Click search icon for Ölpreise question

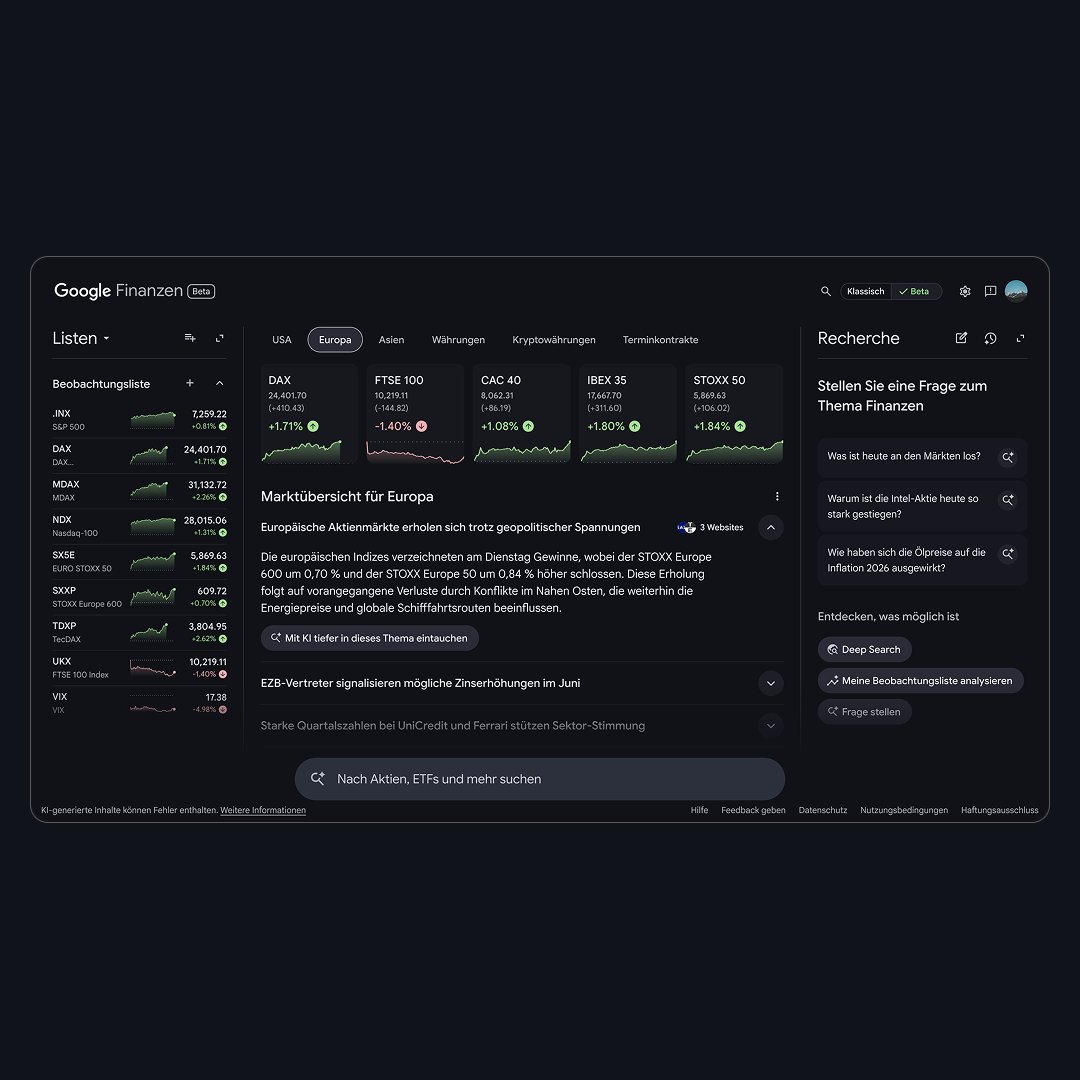pyautogui.click(x=1008, y=554)
